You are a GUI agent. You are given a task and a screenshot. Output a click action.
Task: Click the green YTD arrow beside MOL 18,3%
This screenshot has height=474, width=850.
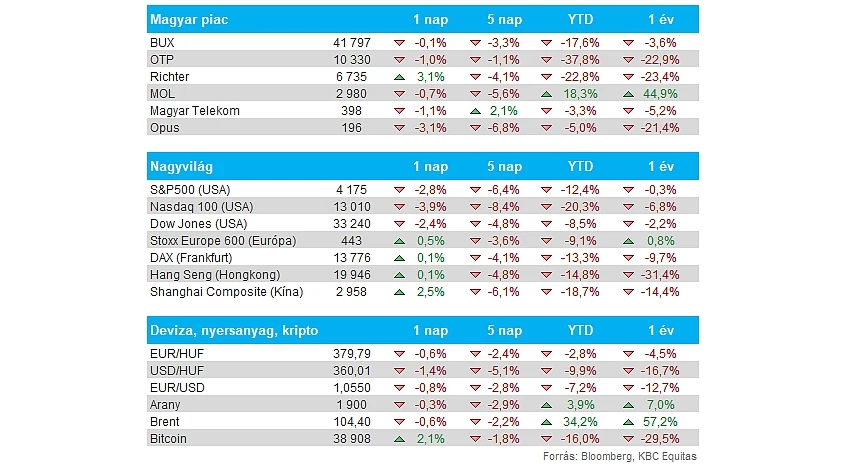tap(546, 94)
